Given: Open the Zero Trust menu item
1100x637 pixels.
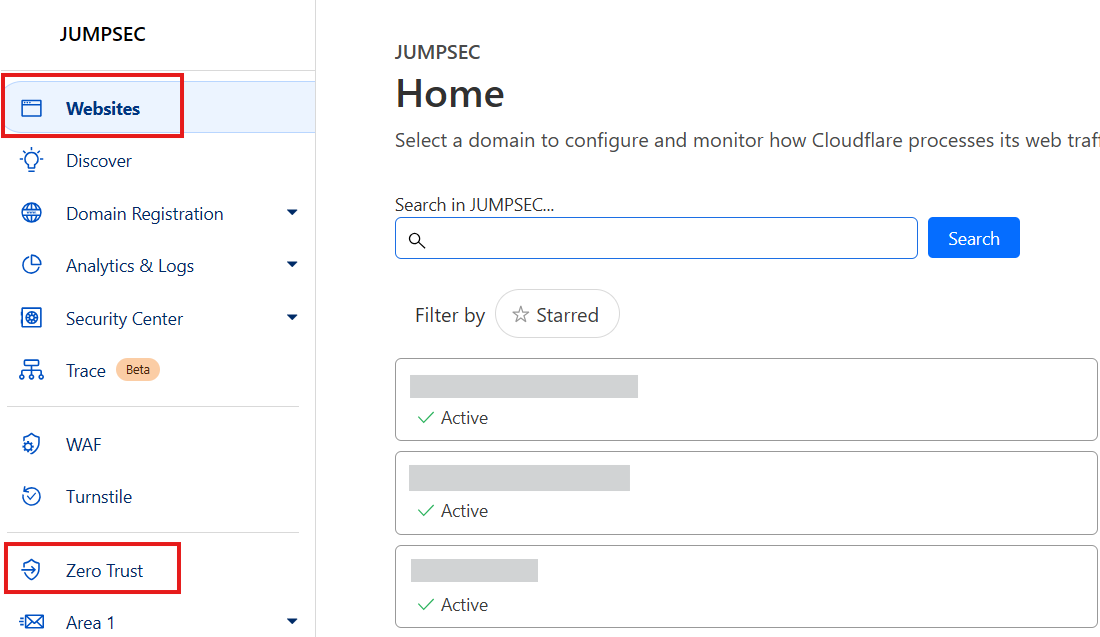Looking at the screenshot, I should pos(104,571).
